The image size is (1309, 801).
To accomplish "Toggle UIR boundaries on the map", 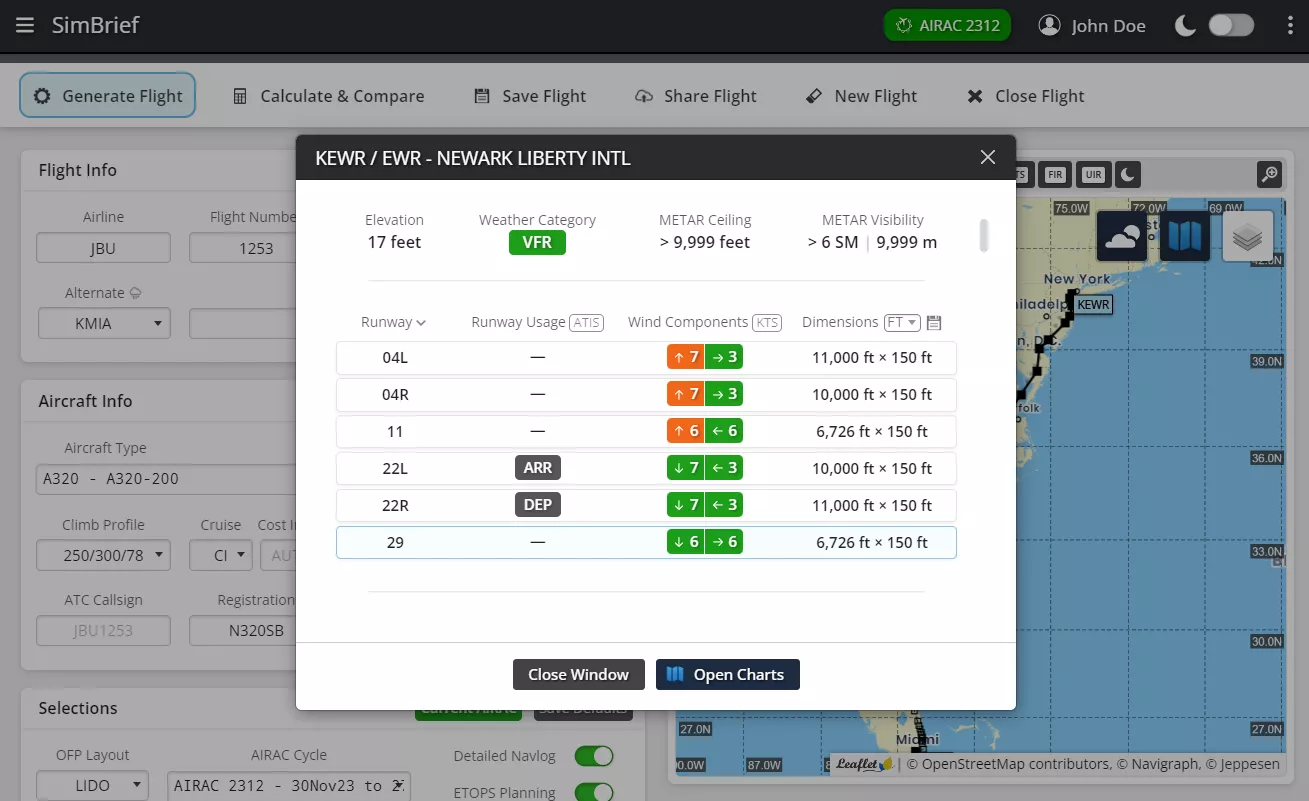I will 1093,174.
